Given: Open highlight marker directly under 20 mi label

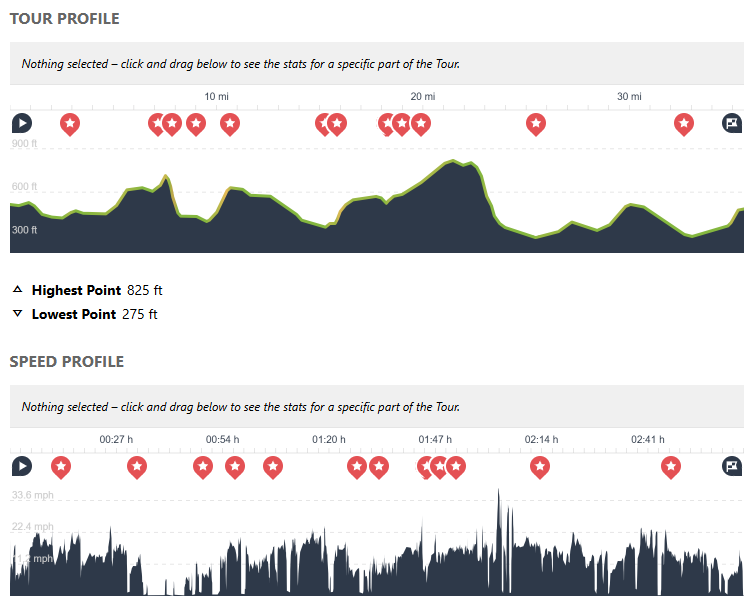Looking at the screenshot, I should (x=421, y=123).
